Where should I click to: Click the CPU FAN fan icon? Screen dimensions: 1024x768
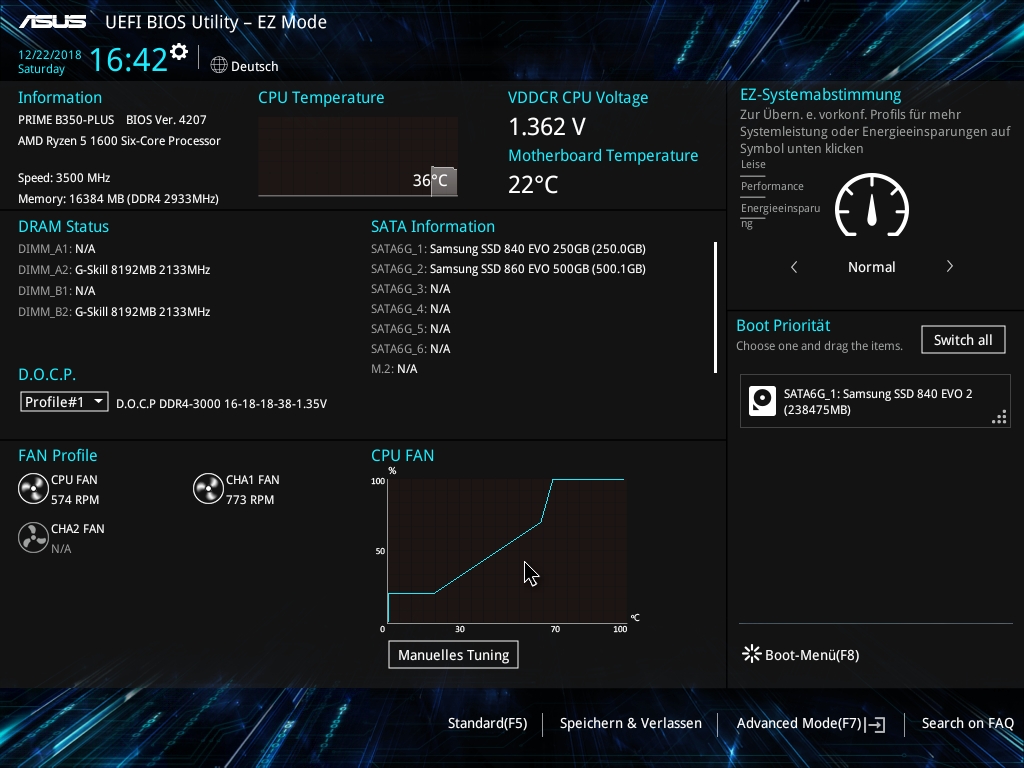(x=33, y=488)
